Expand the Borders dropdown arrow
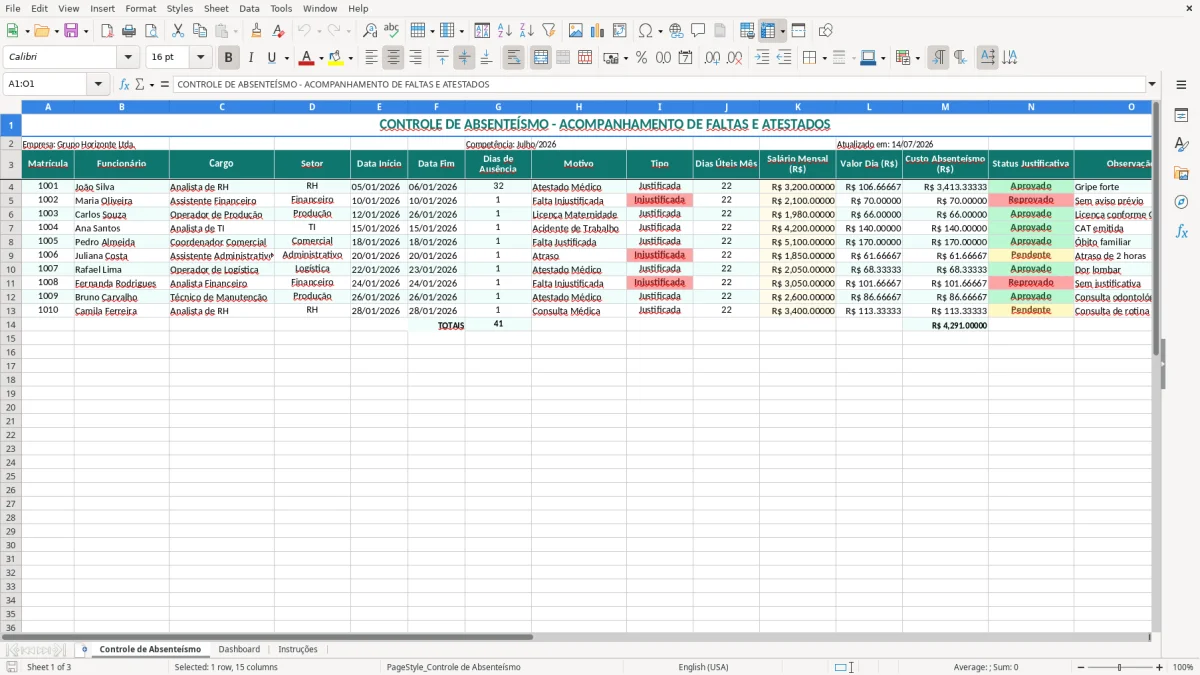1200x675 pixels. pos(826,58)
